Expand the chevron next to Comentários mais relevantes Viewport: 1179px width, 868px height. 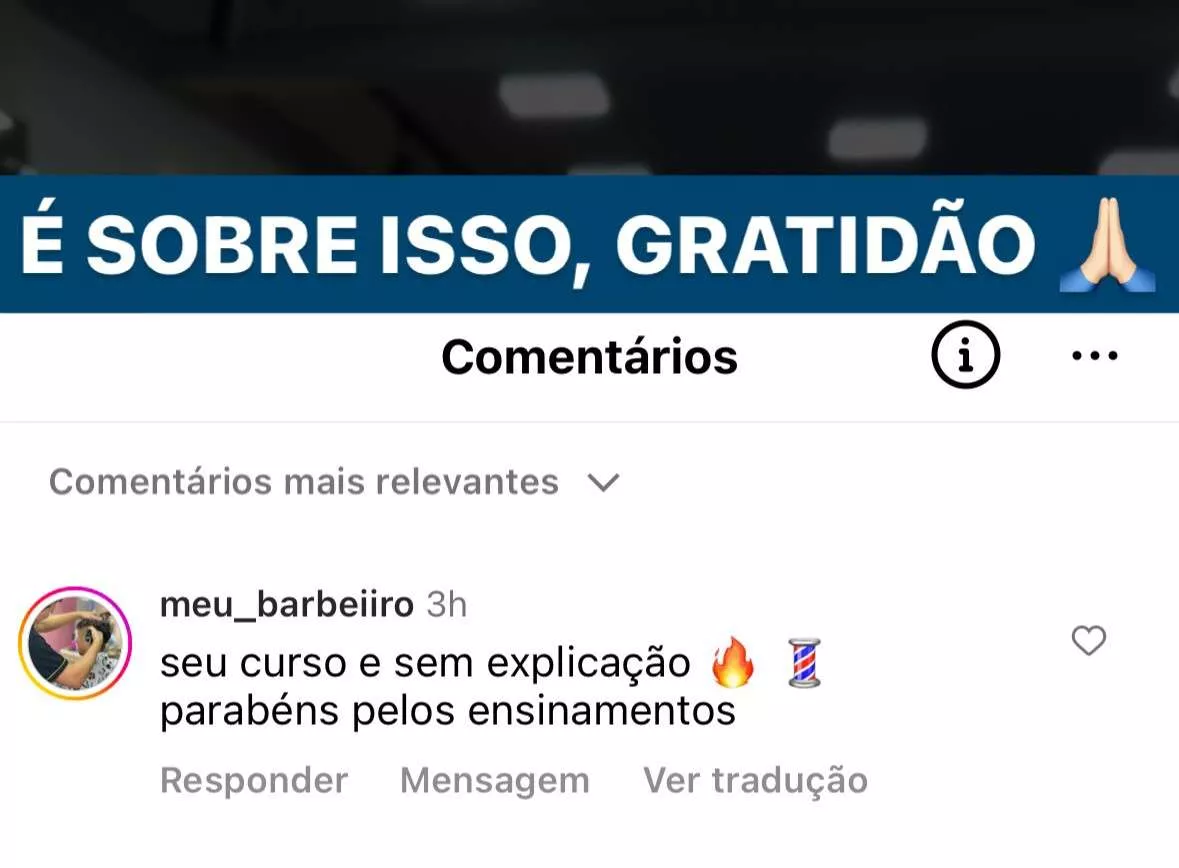click(x=603, y=482)
